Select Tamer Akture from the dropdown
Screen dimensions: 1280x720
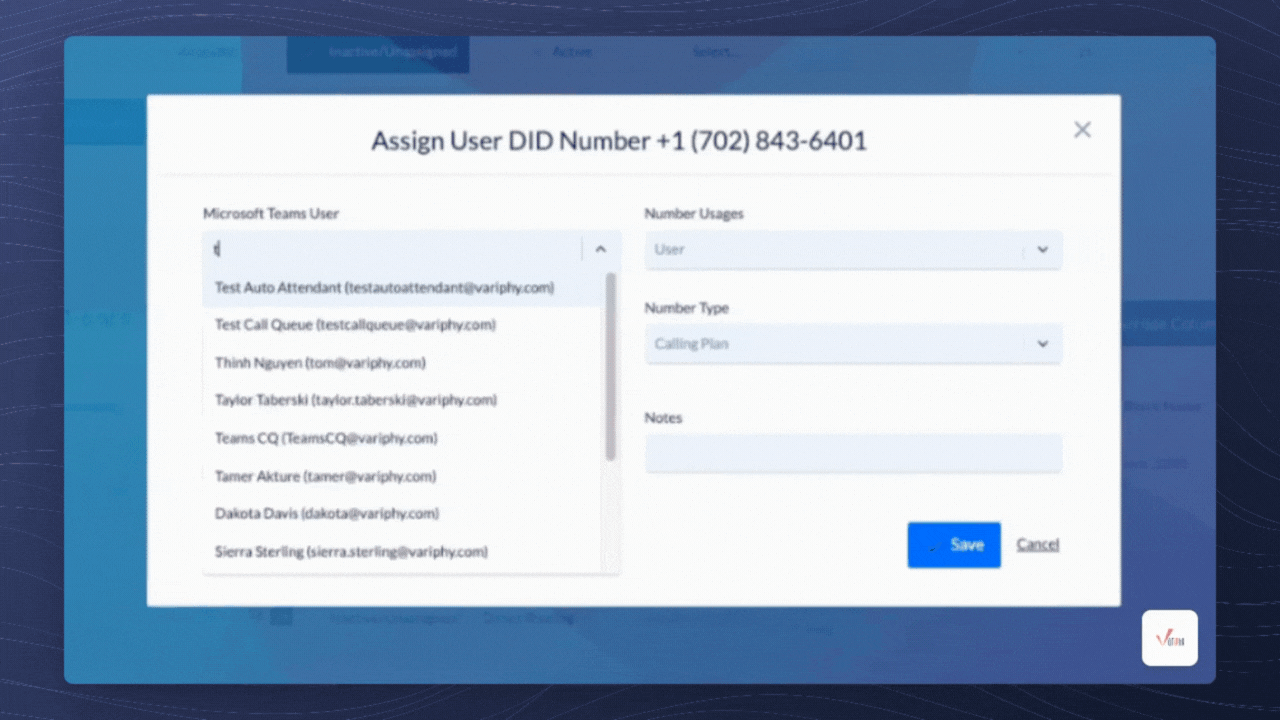pyautogui.click(x=325, y=476)
